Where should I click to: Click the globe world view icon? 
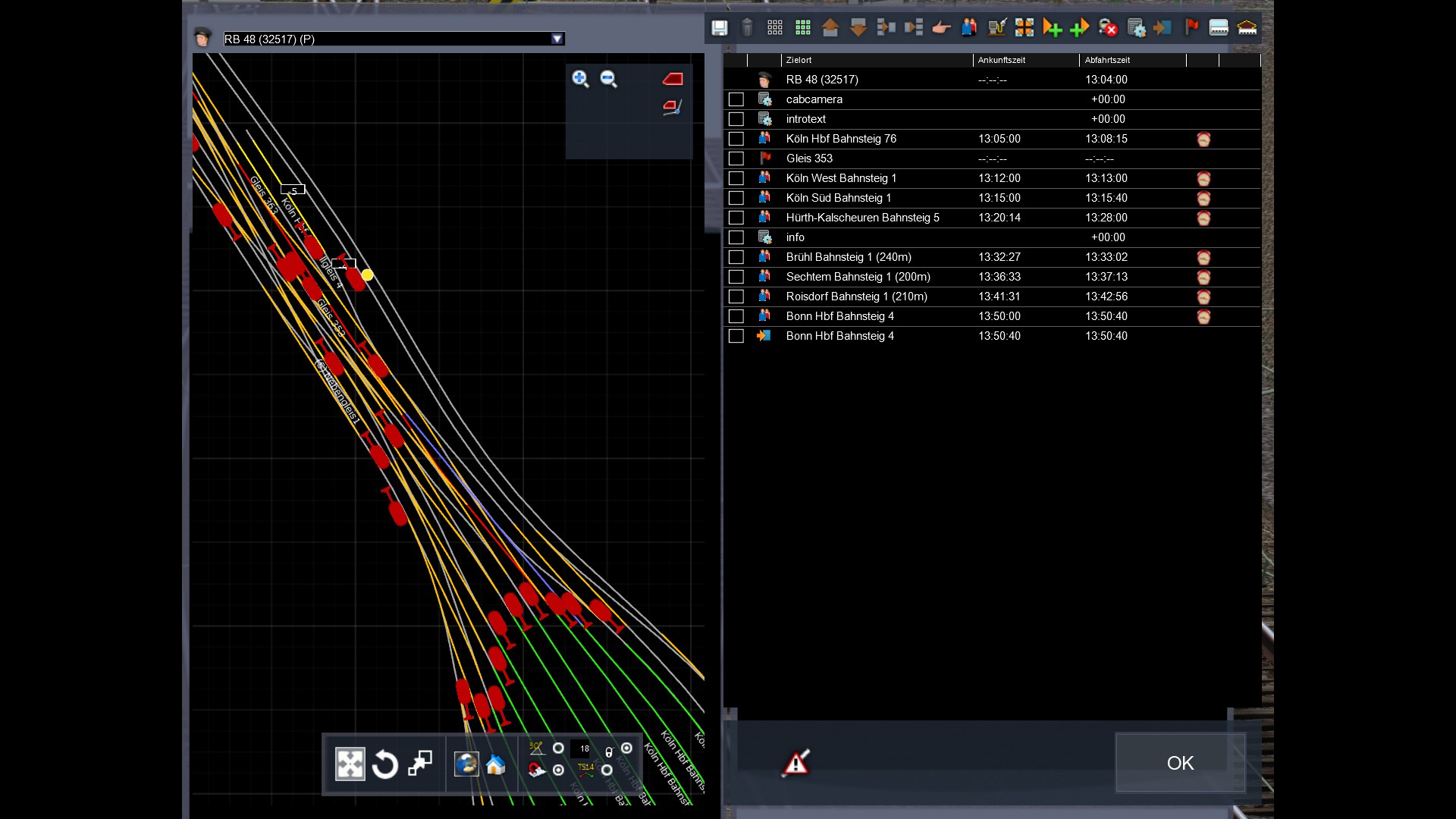pyautogui.click(x=466, y=764)
